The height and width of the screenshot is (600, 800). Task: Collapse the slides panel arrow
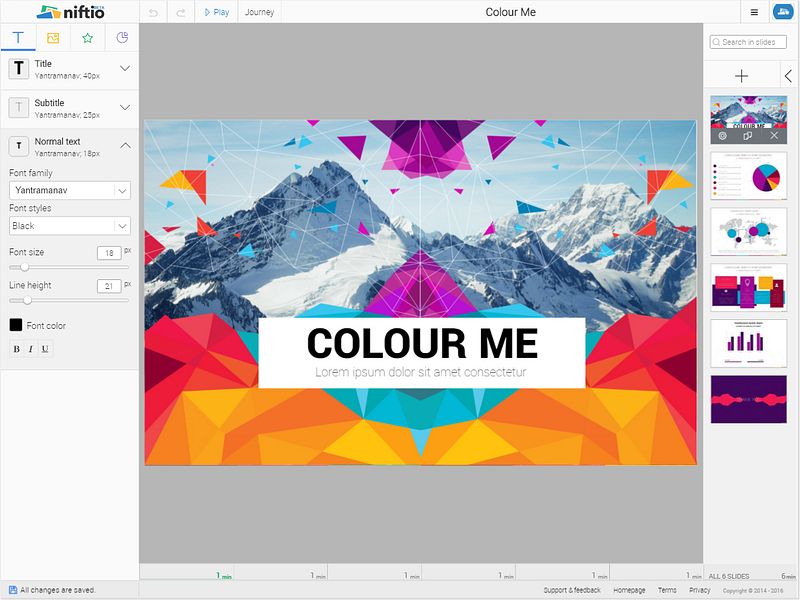pos(788,77)
